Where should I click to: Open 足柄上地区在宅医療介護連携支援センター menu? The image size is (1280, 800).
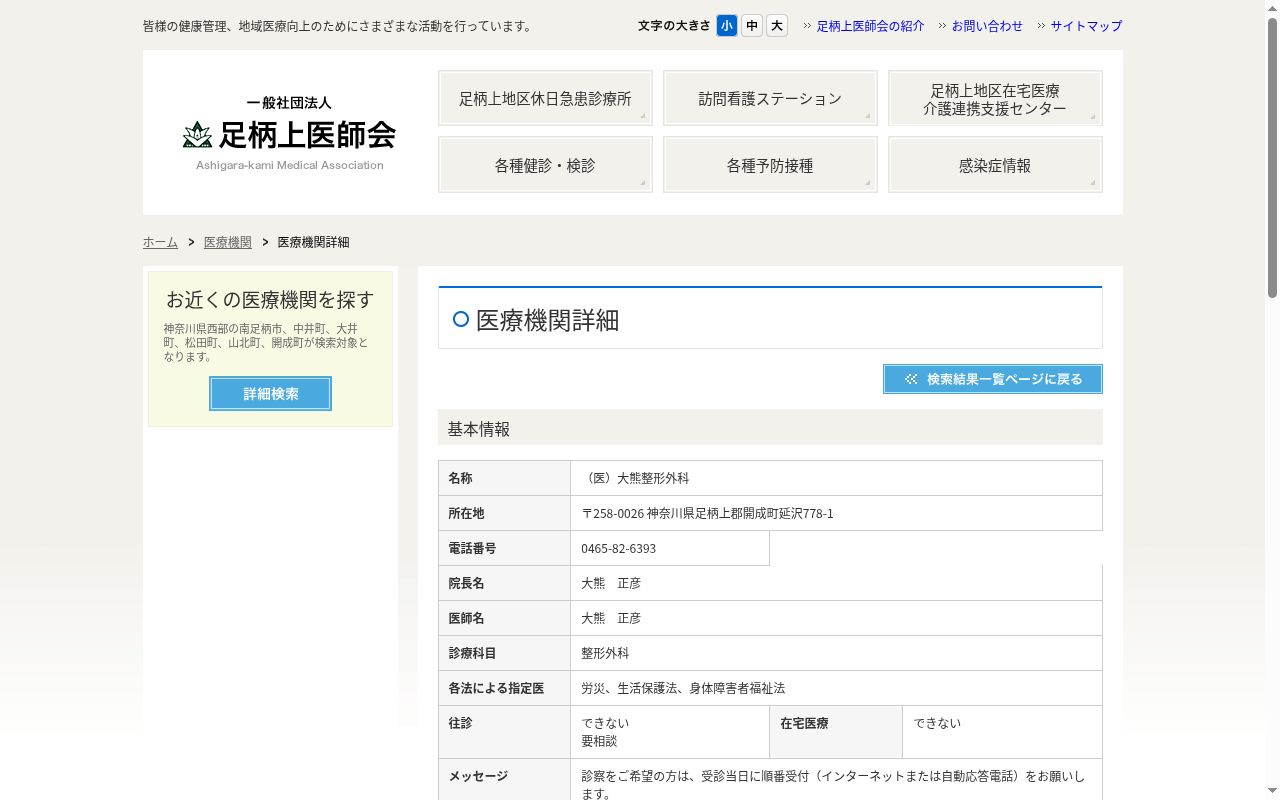click(995, 98)
